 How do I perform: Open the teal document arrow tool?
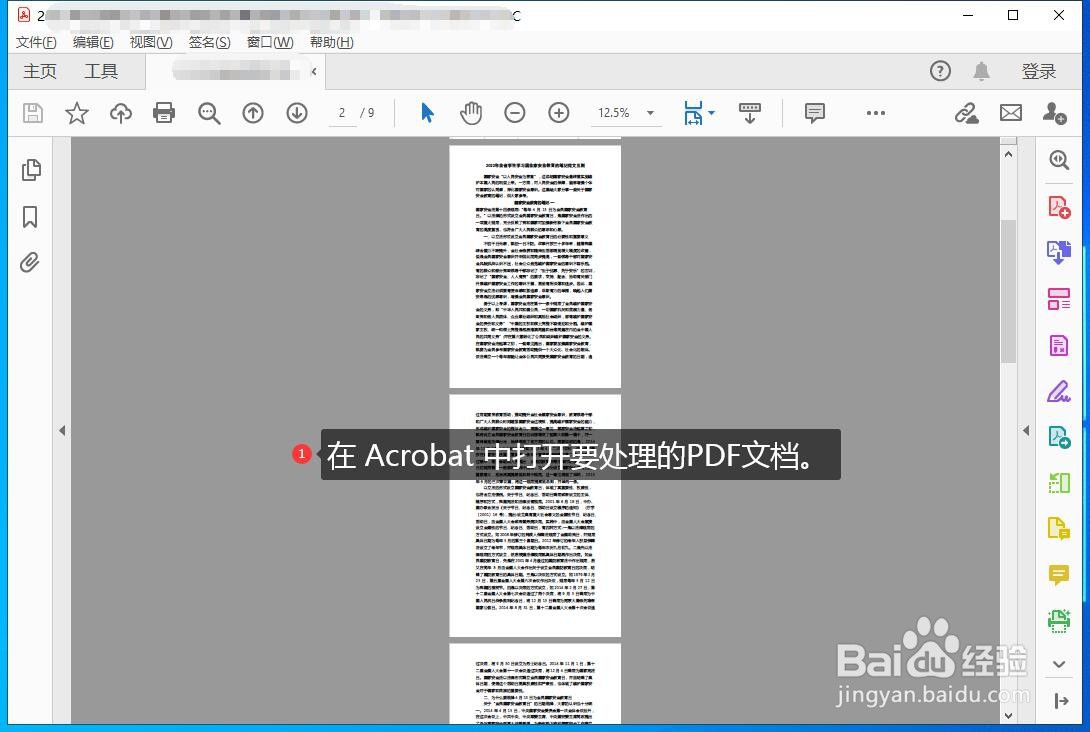1059,437
